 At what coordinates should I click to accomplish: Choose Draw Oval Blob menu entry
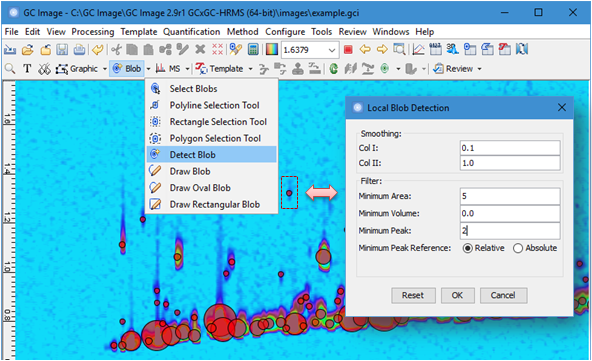click(211, 188)
